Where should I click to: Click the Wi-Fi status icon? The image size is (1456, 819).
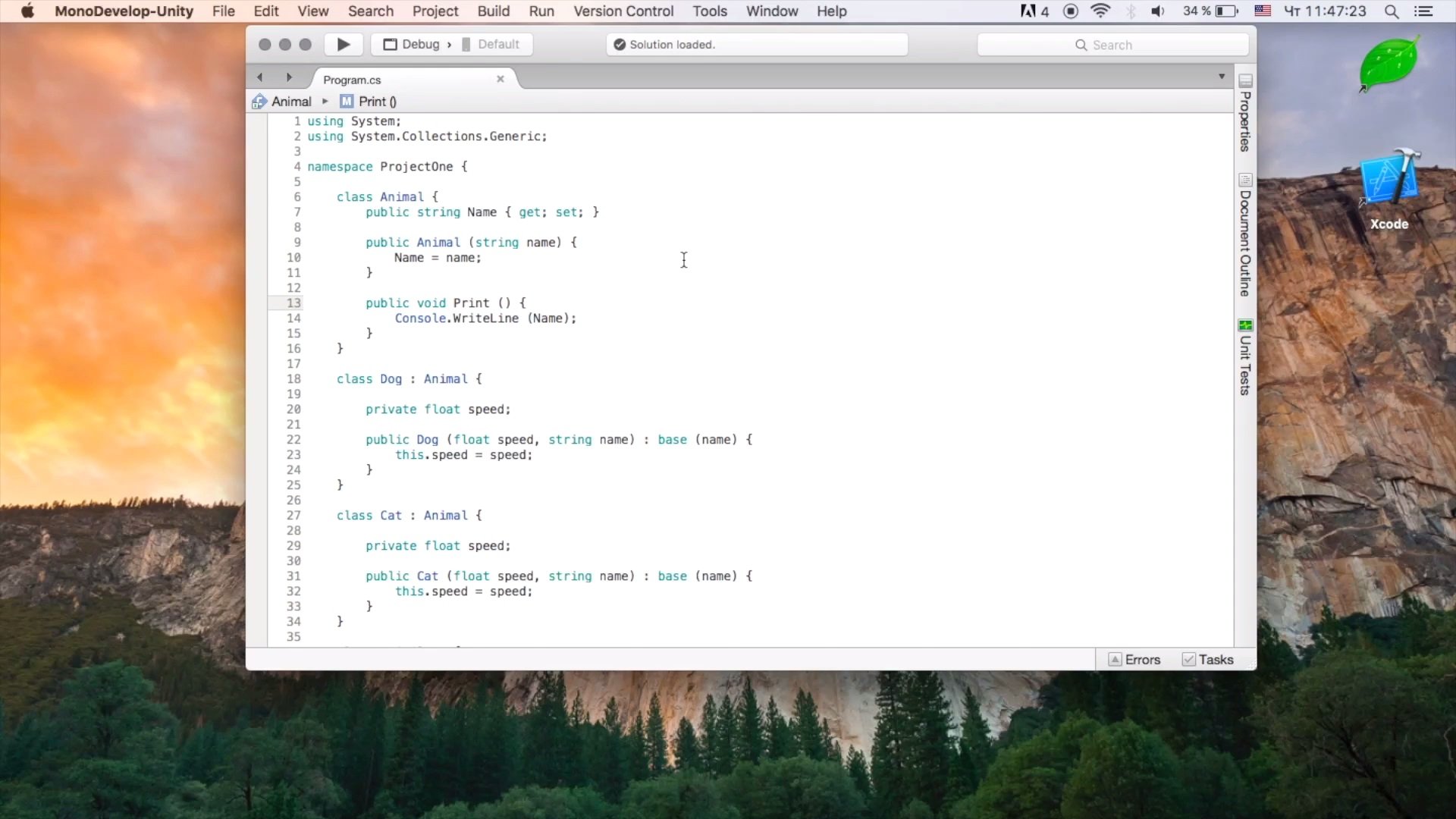point(1100,11)
